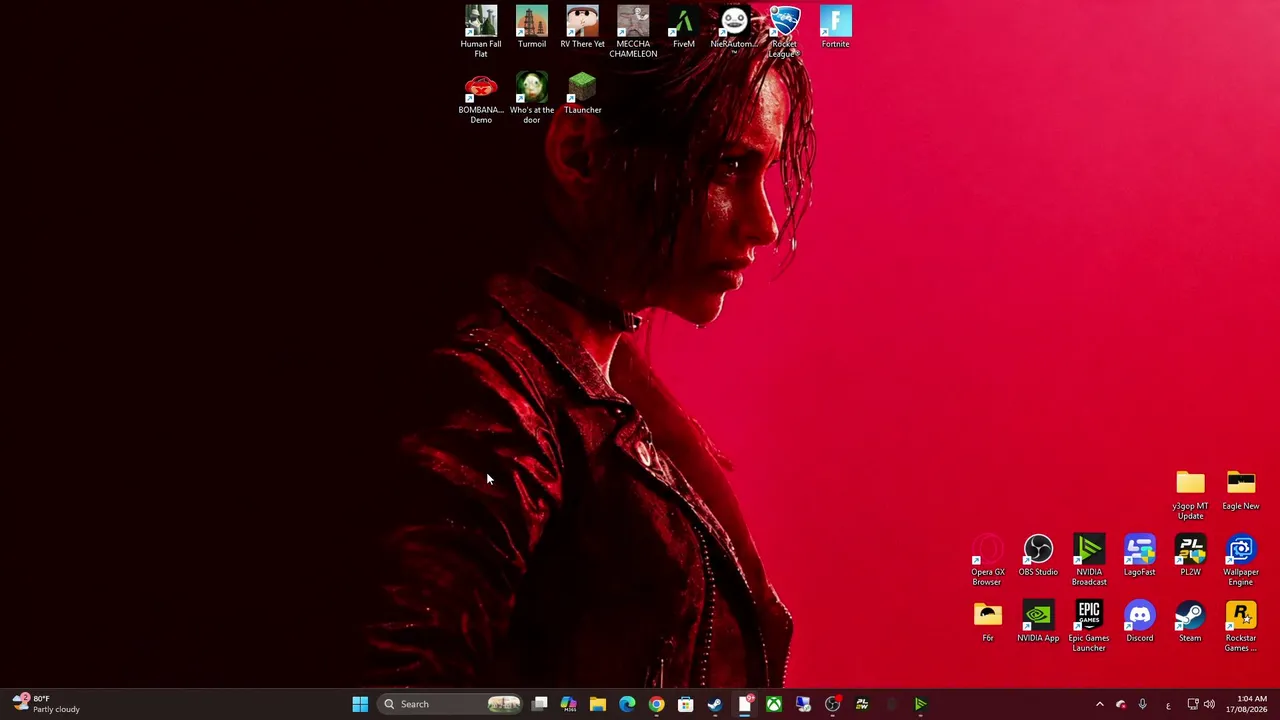1280x720 pixels.
Task: Click the microphone icon in the system tray
Action: tap(1143, 704)
